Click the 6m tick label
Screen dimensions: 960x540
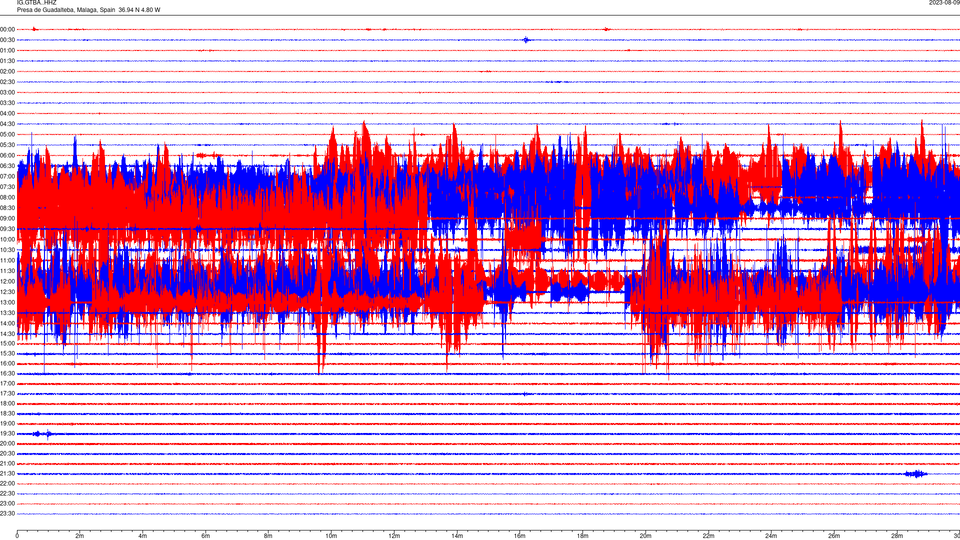206,536
